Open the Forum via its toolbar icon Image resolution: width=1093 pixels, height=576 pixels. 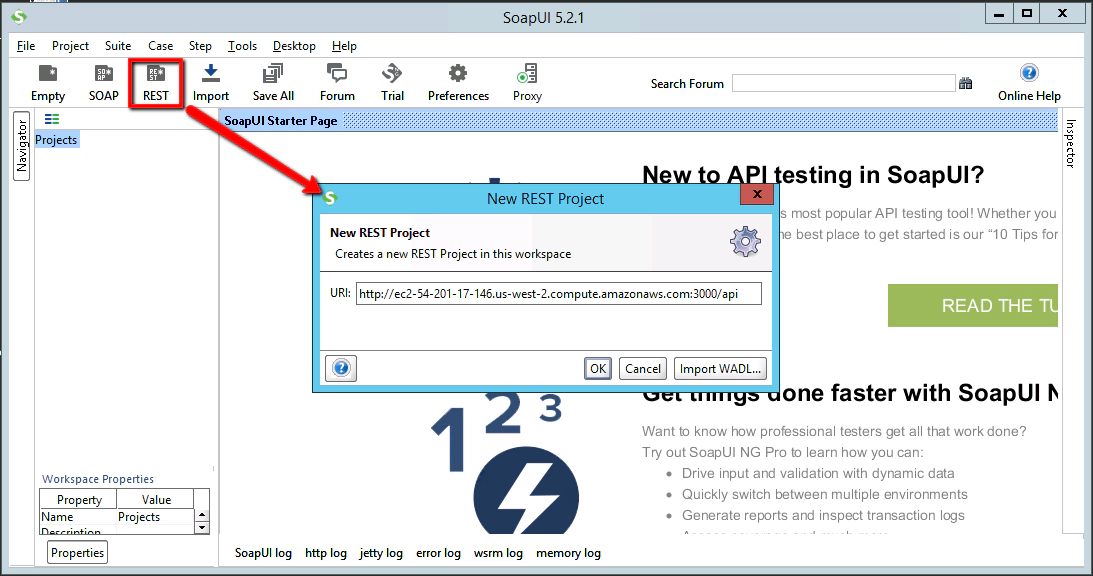pos(336,82)
